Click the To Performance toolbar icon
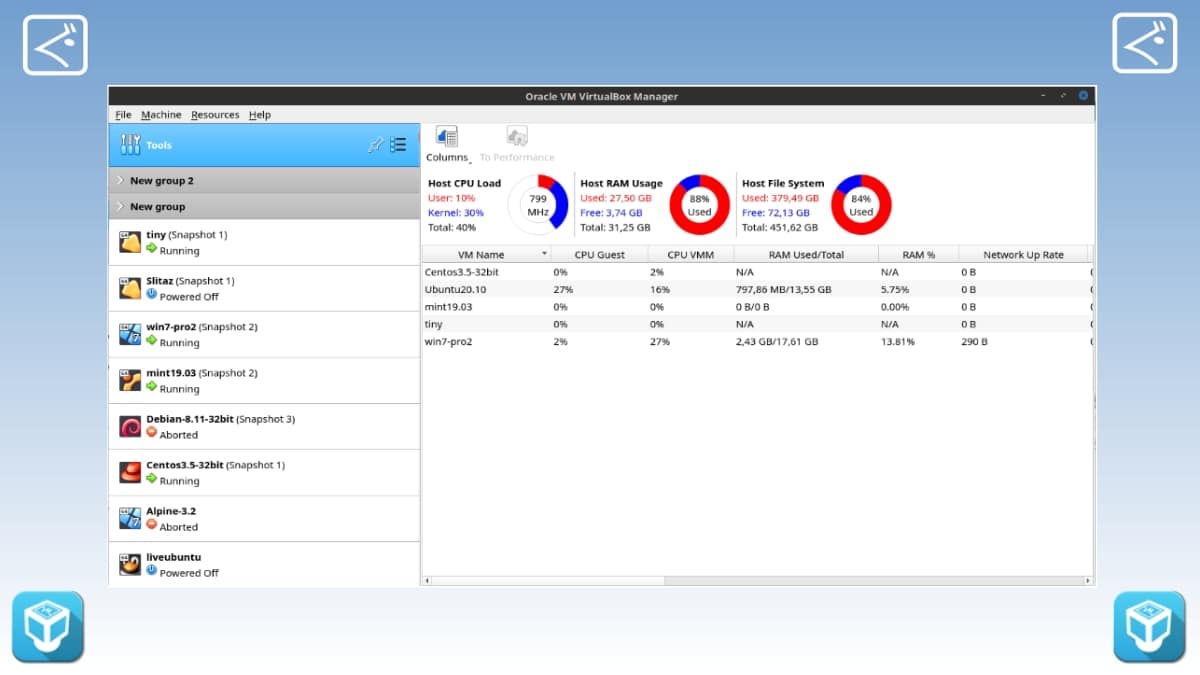The image size is (1200, 675). coord(517,138)
